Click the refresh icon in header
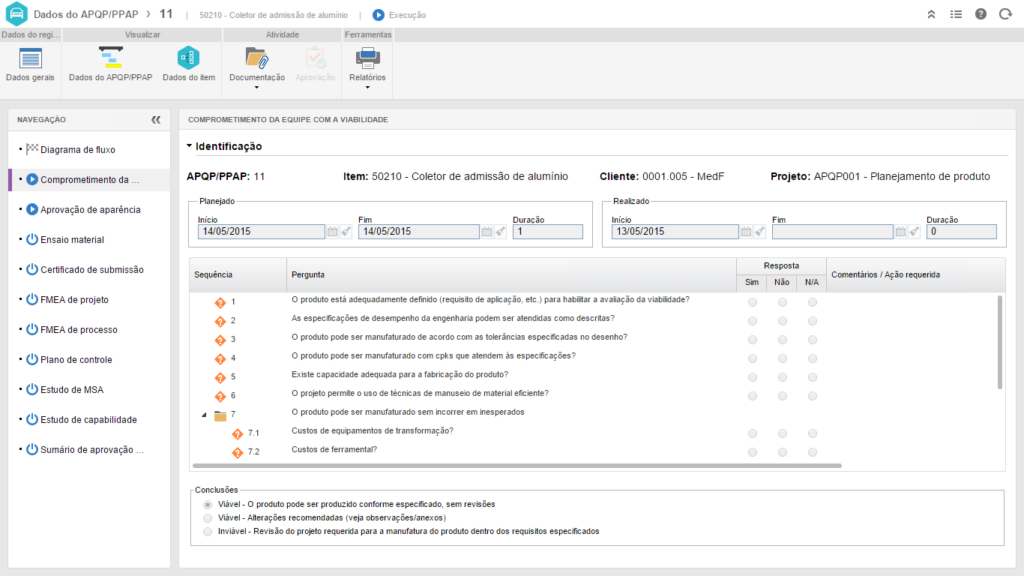Image resolution: width=1024 pixels, height=576 pixels. [x=1004, y=15]
